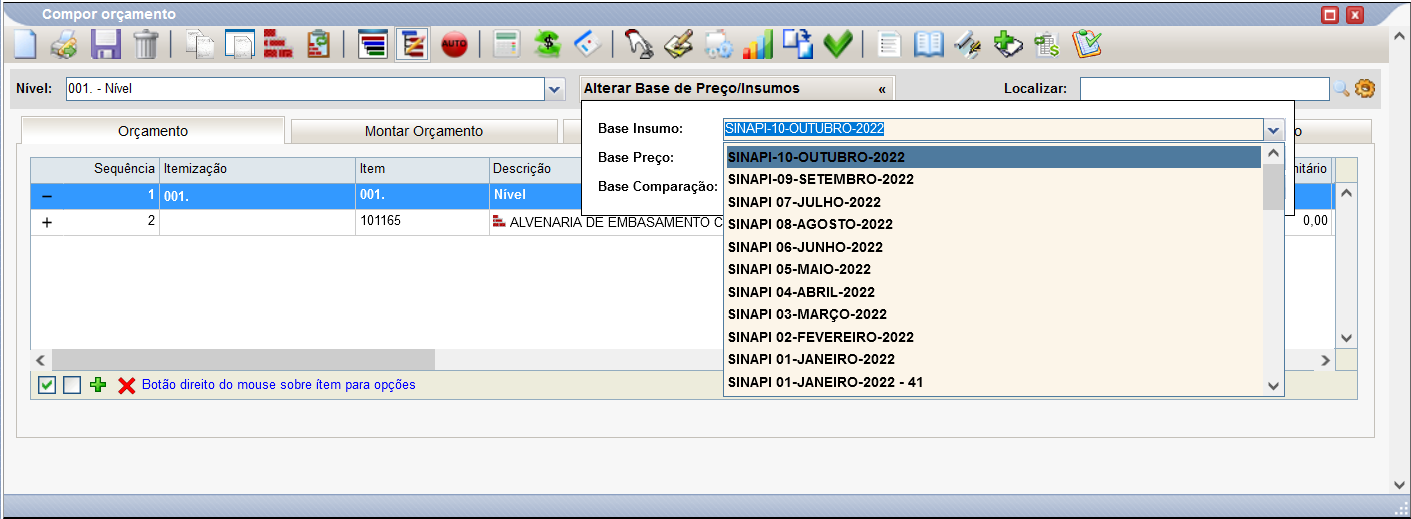Click the highlighted list edit pencil icon

coord(412,44)
